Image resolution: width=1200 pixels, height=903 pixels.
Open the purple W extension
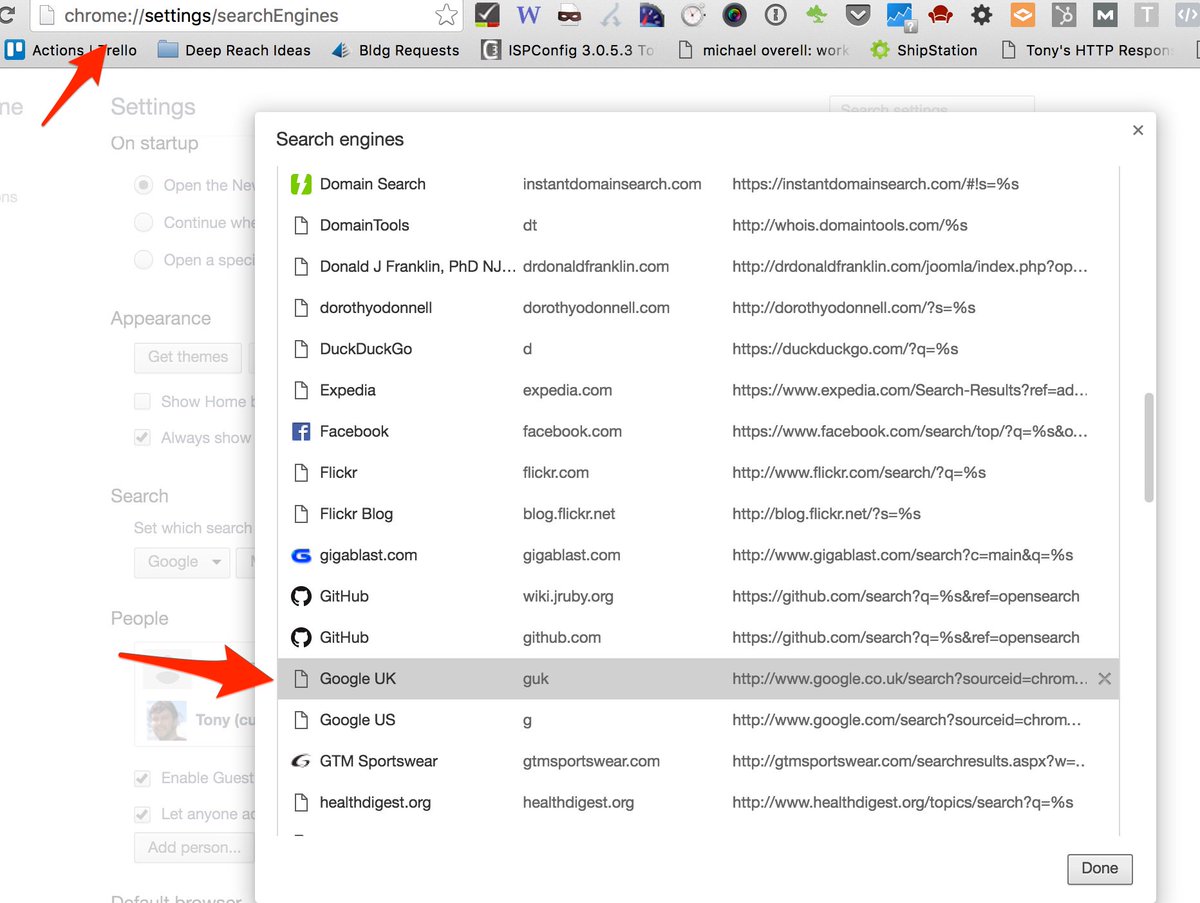(x=529, y=15)
